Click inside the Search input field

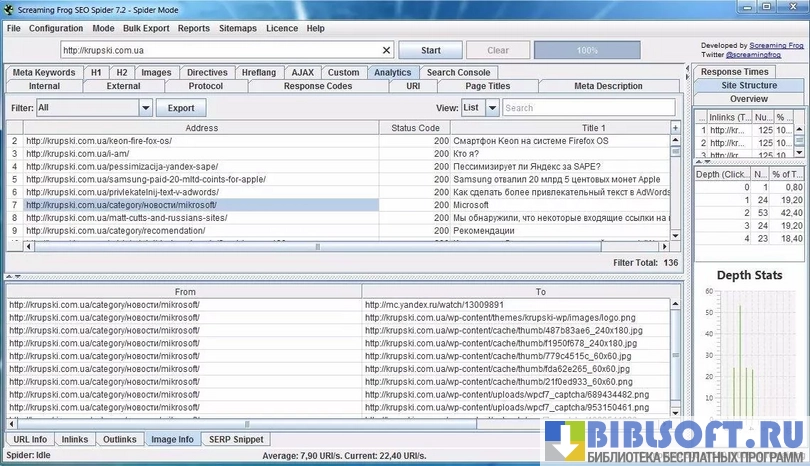(588, 107)
